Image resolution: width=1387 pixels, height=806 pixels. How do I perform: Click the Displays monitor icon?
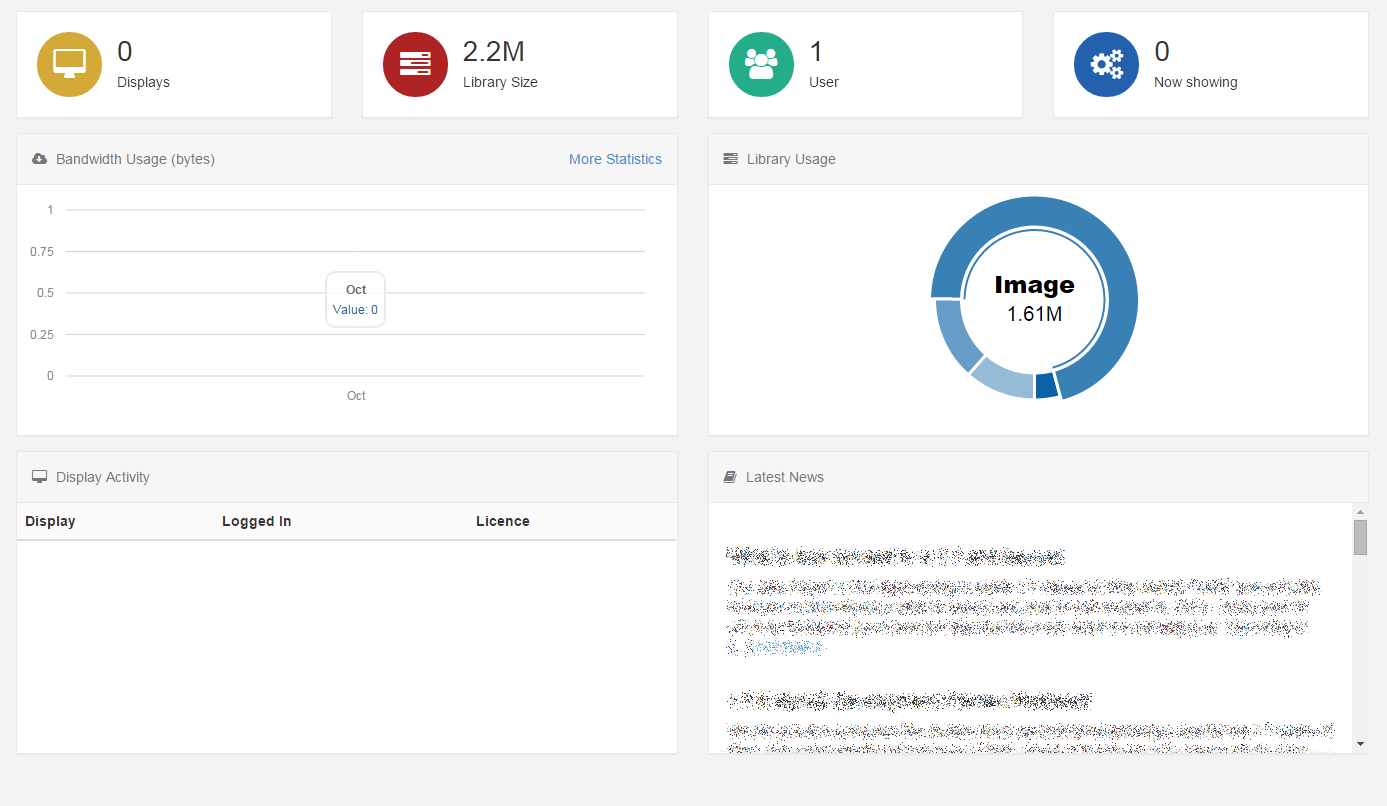tap(69, 64)
